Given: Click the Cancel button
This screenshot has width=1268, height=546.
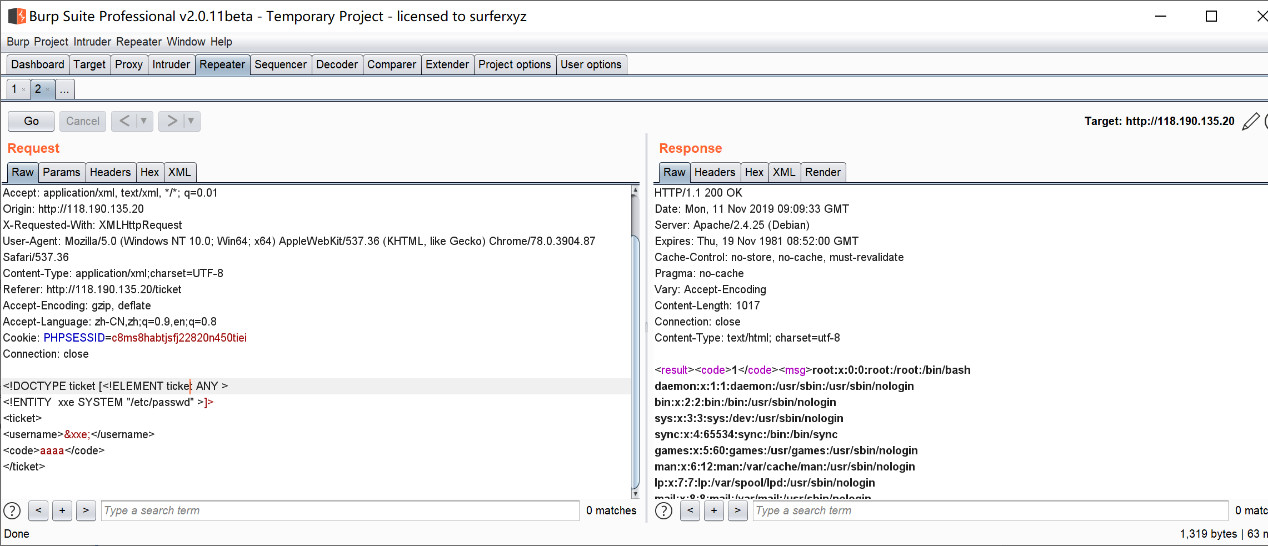Looking at the screenshot, I should [x=83, y=121].
